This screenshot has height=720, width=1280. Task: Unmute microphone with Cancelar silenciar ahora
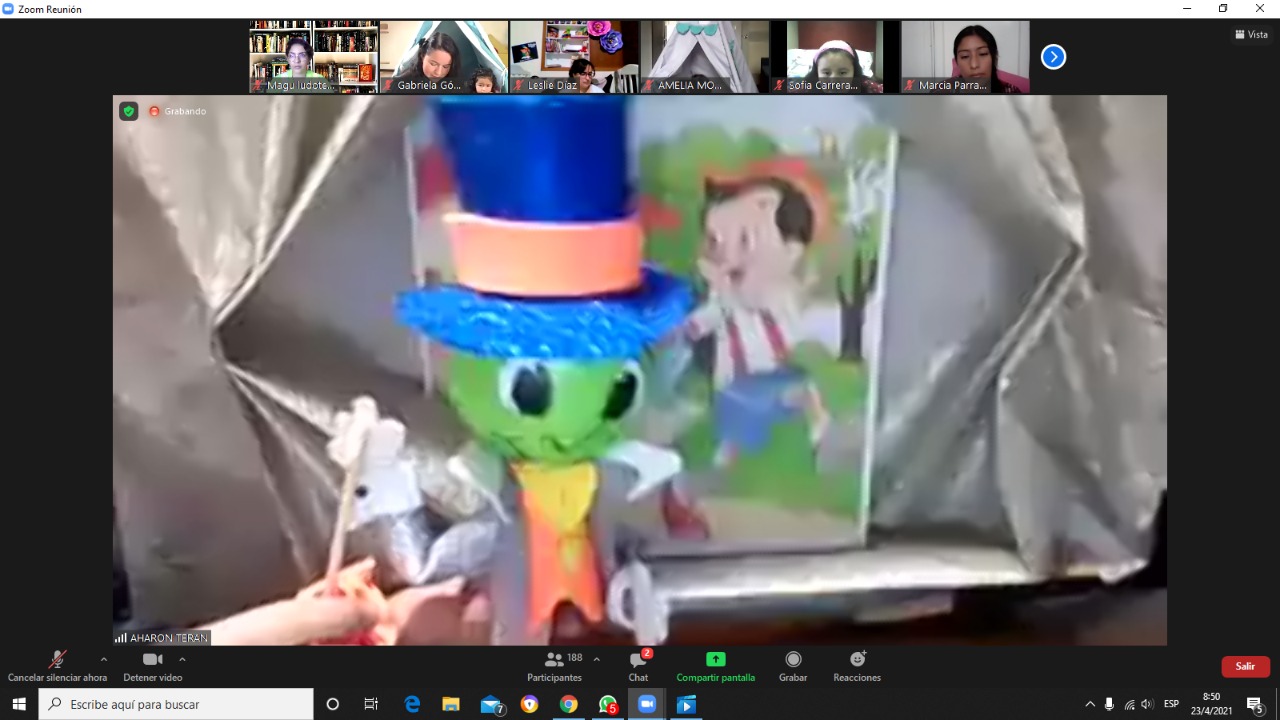tap(58, 667)
